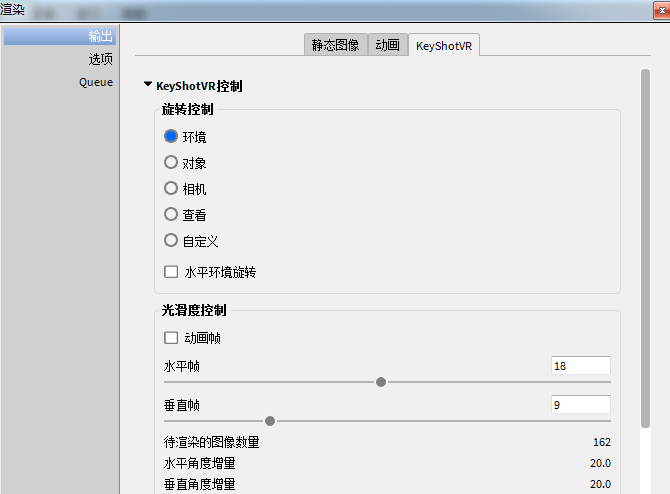
Task: Collapse the KeyShotVR控制 section triangle
Action: (148, 84)
